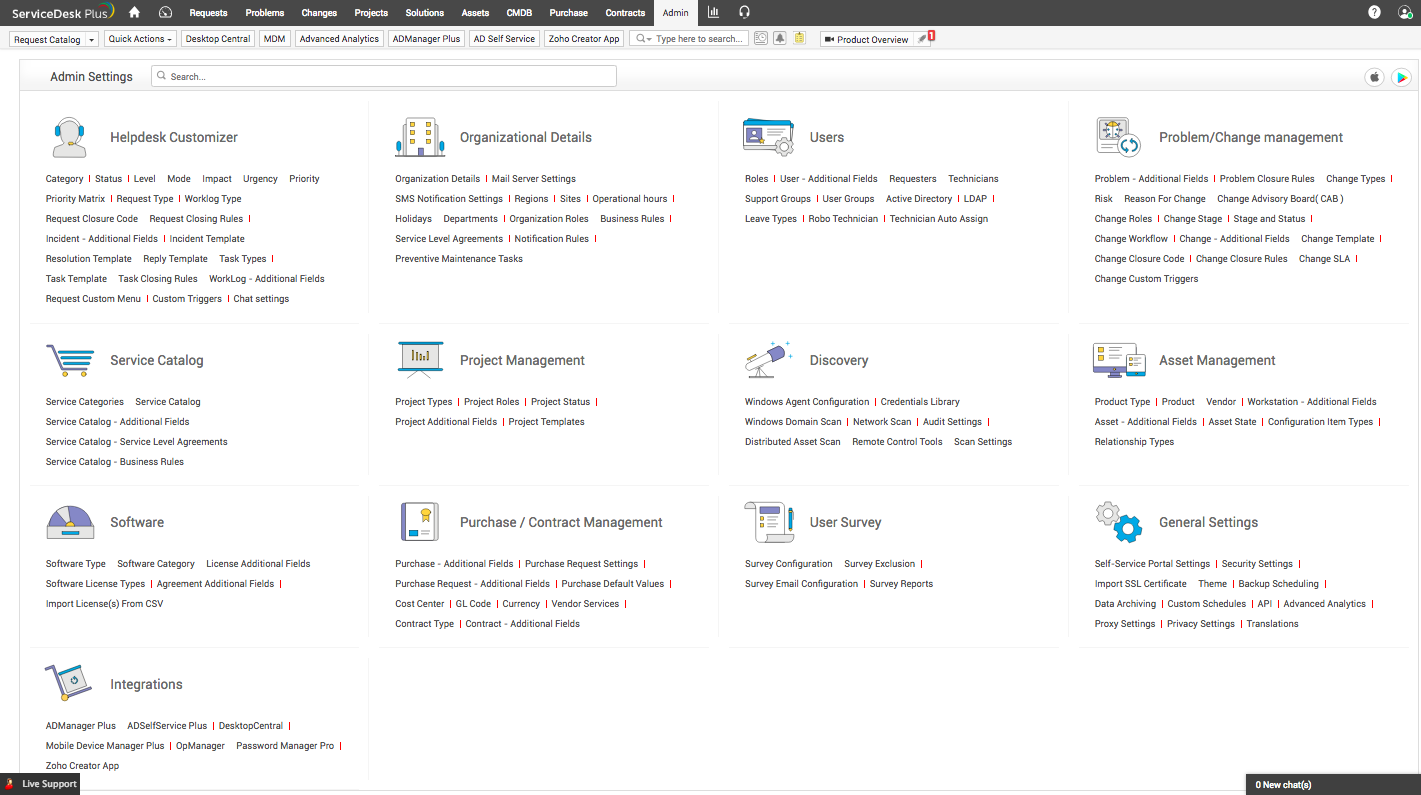Go to the Home icon in navbar
Image resolution: width=1421 pixels, height=795 pixels.
click(x=134, y=12)
